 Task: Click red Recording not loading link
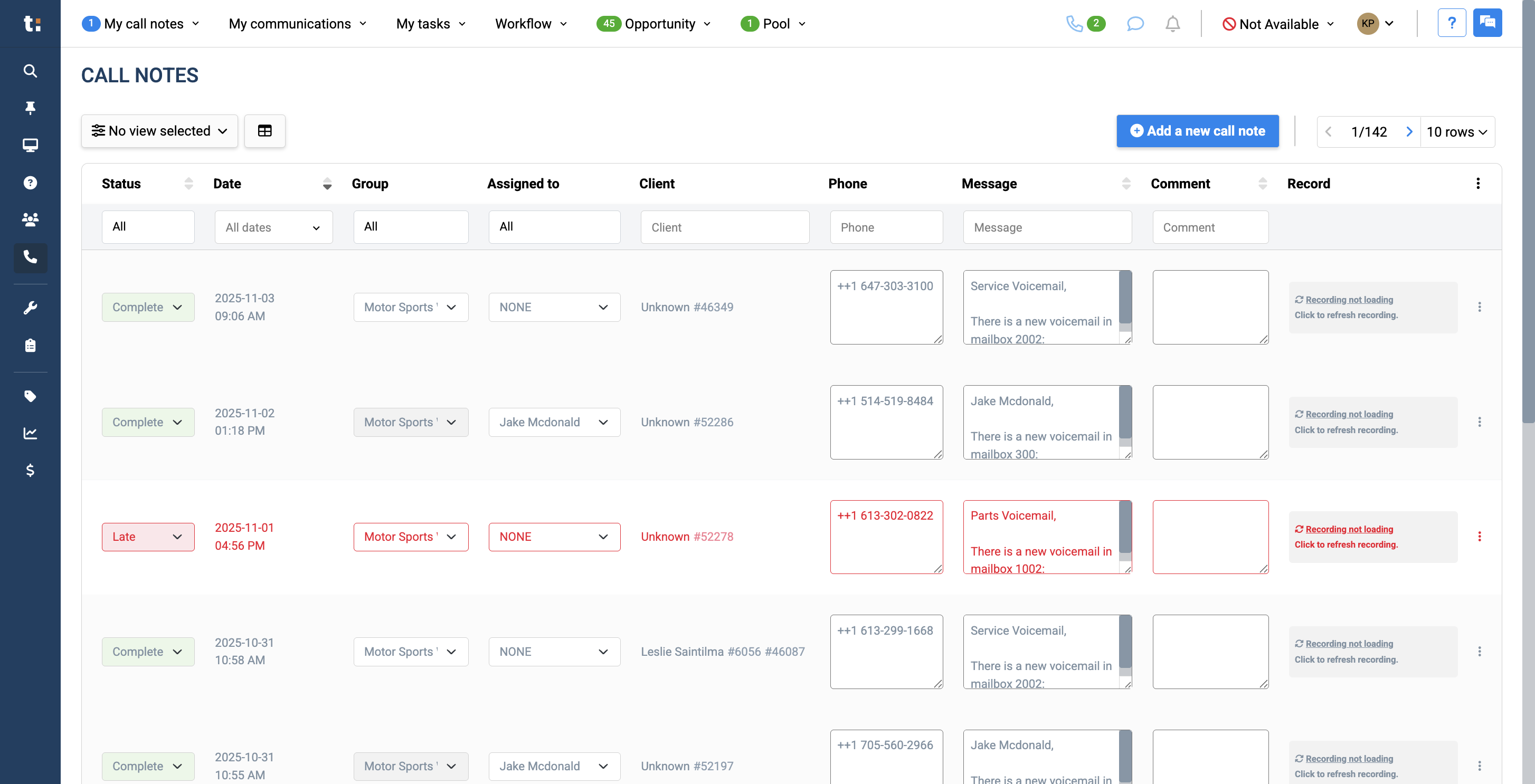1349,529
